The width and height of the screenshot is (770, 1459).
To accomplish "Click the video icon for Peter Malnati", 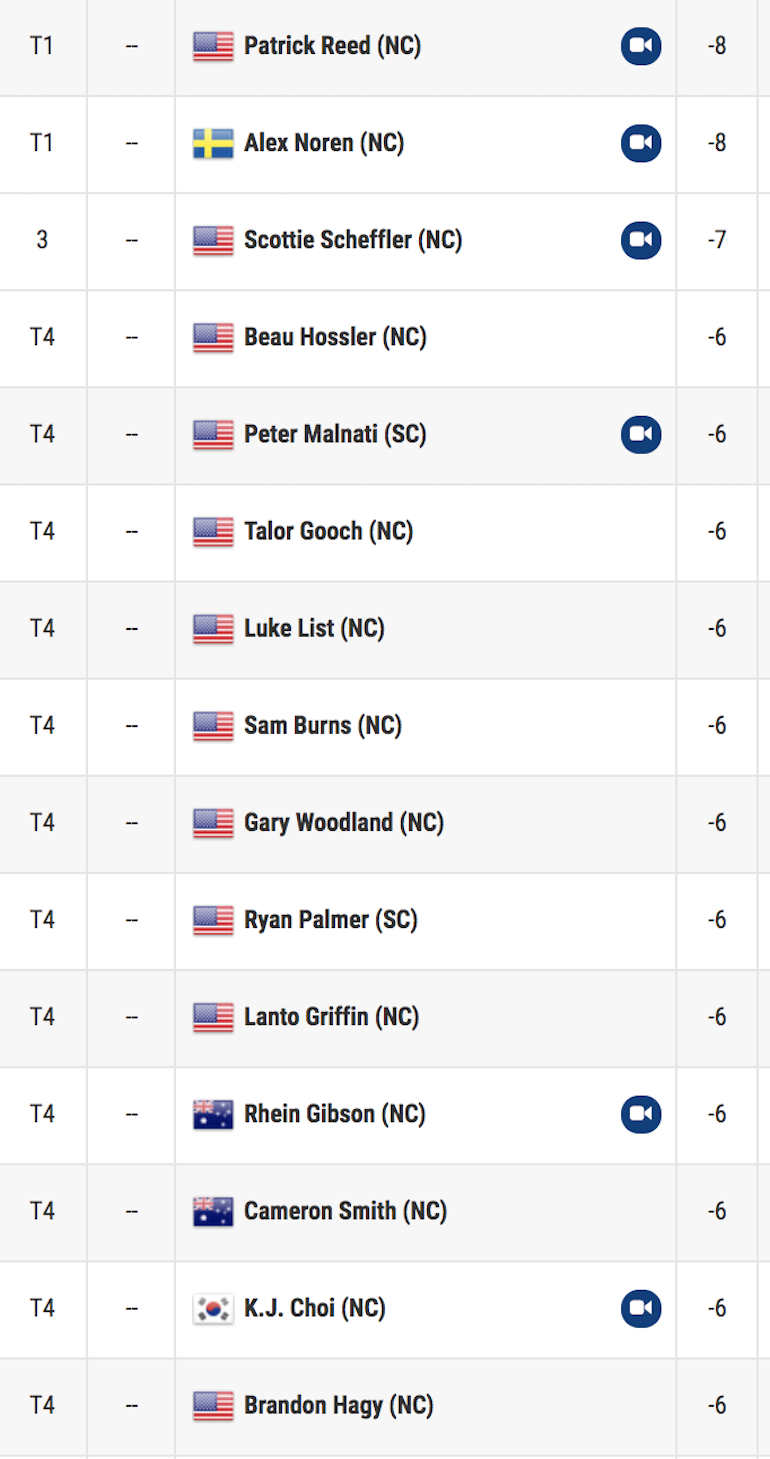I will [641, 434].
